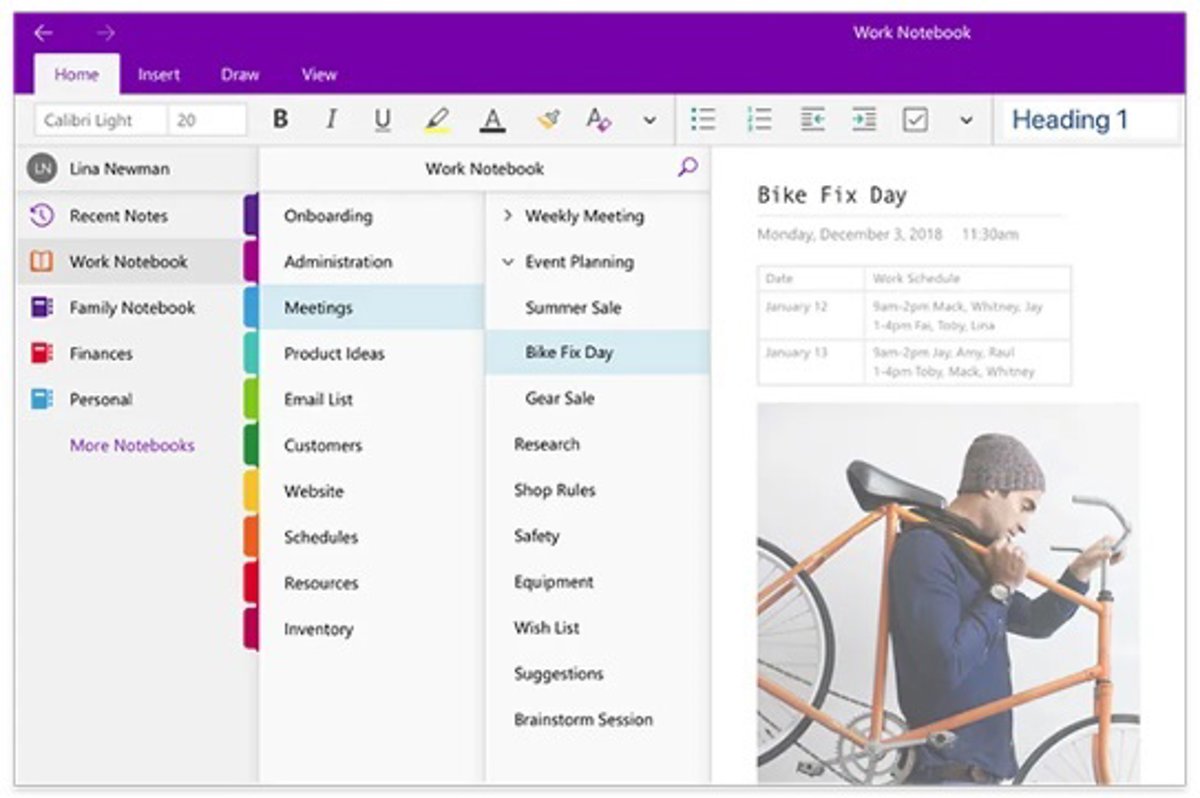Open the text formatting options dropdown
This screenshot has height=798, width=1200.
pos(649,121)
